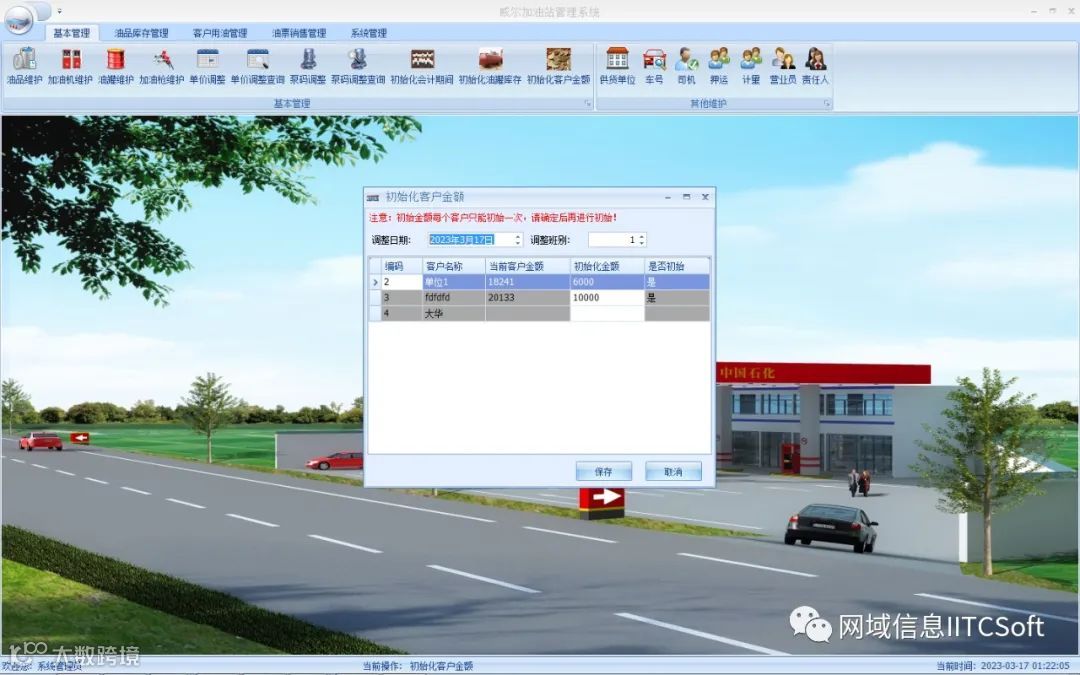Open 单价调整 tool
Viewport: 1080px width, 675px height.
point(207,66)
